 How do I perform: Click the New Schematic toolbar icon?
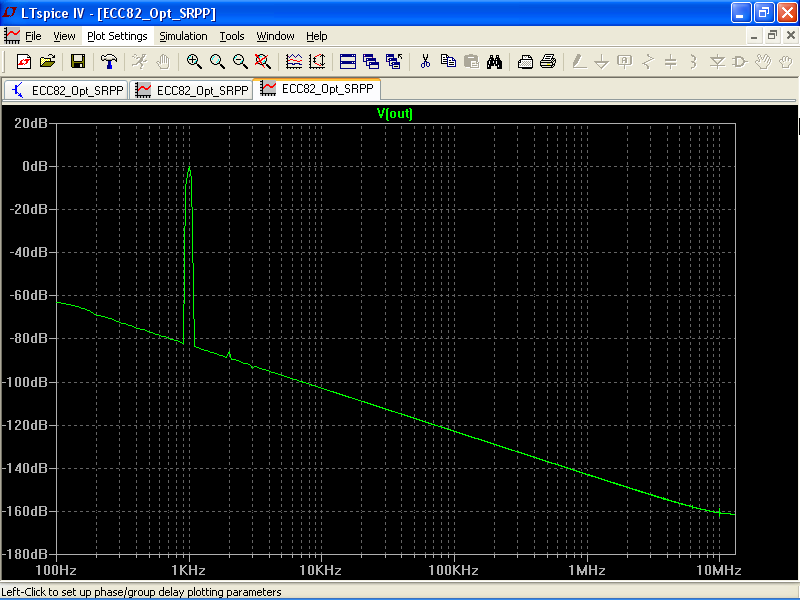tap(24, 62)
